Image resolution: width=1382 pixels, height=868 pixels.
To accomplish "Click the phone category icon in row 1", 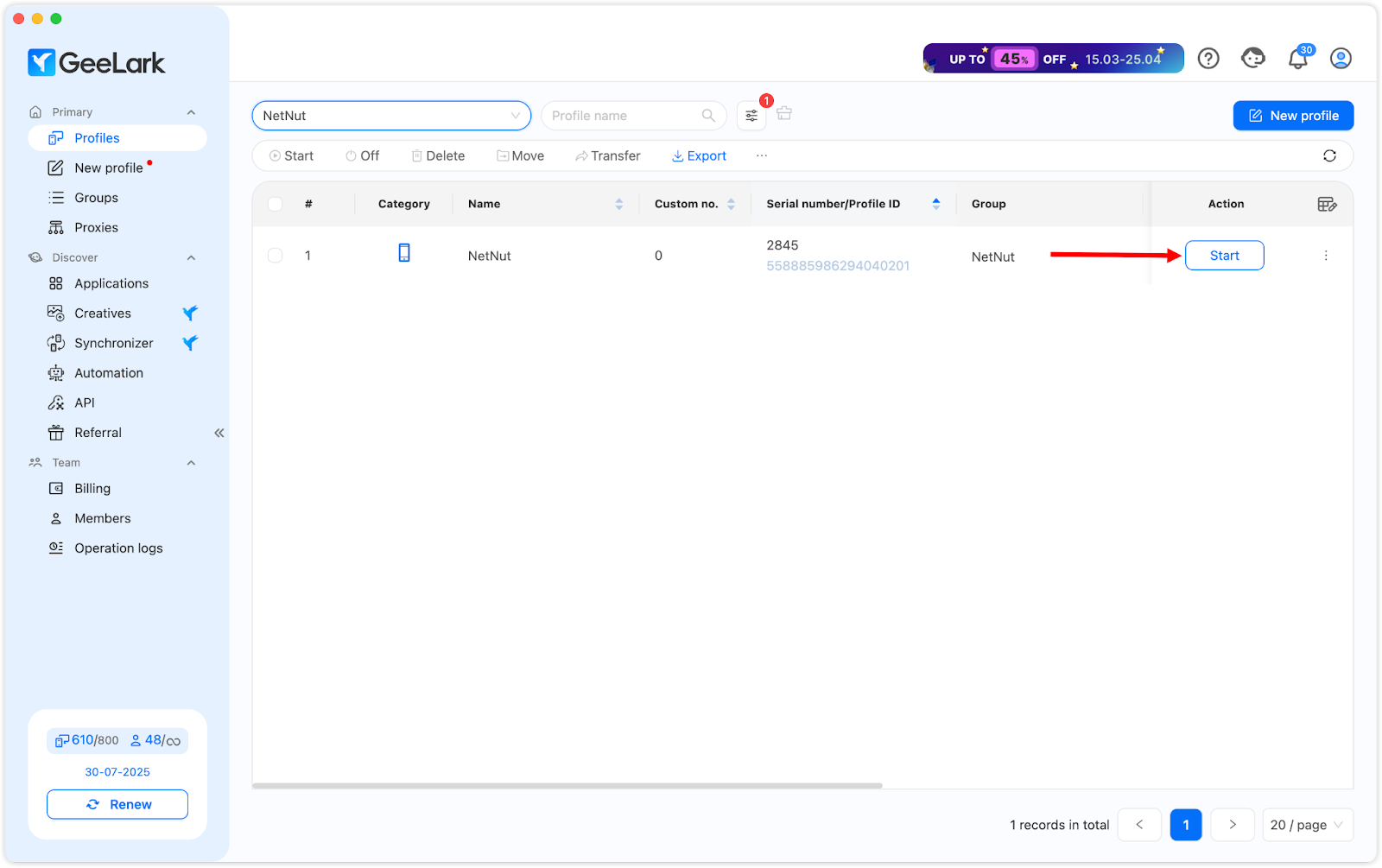I will 404,252.
